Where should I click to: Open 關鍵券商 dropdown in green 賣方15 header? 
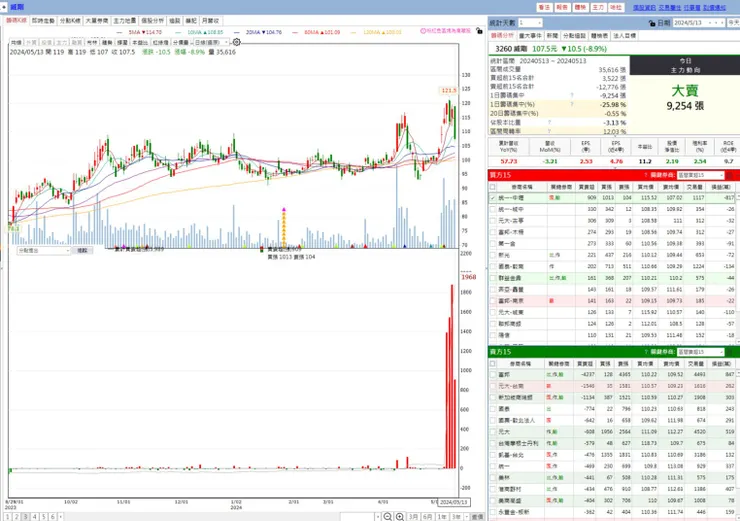click(699, 352)
